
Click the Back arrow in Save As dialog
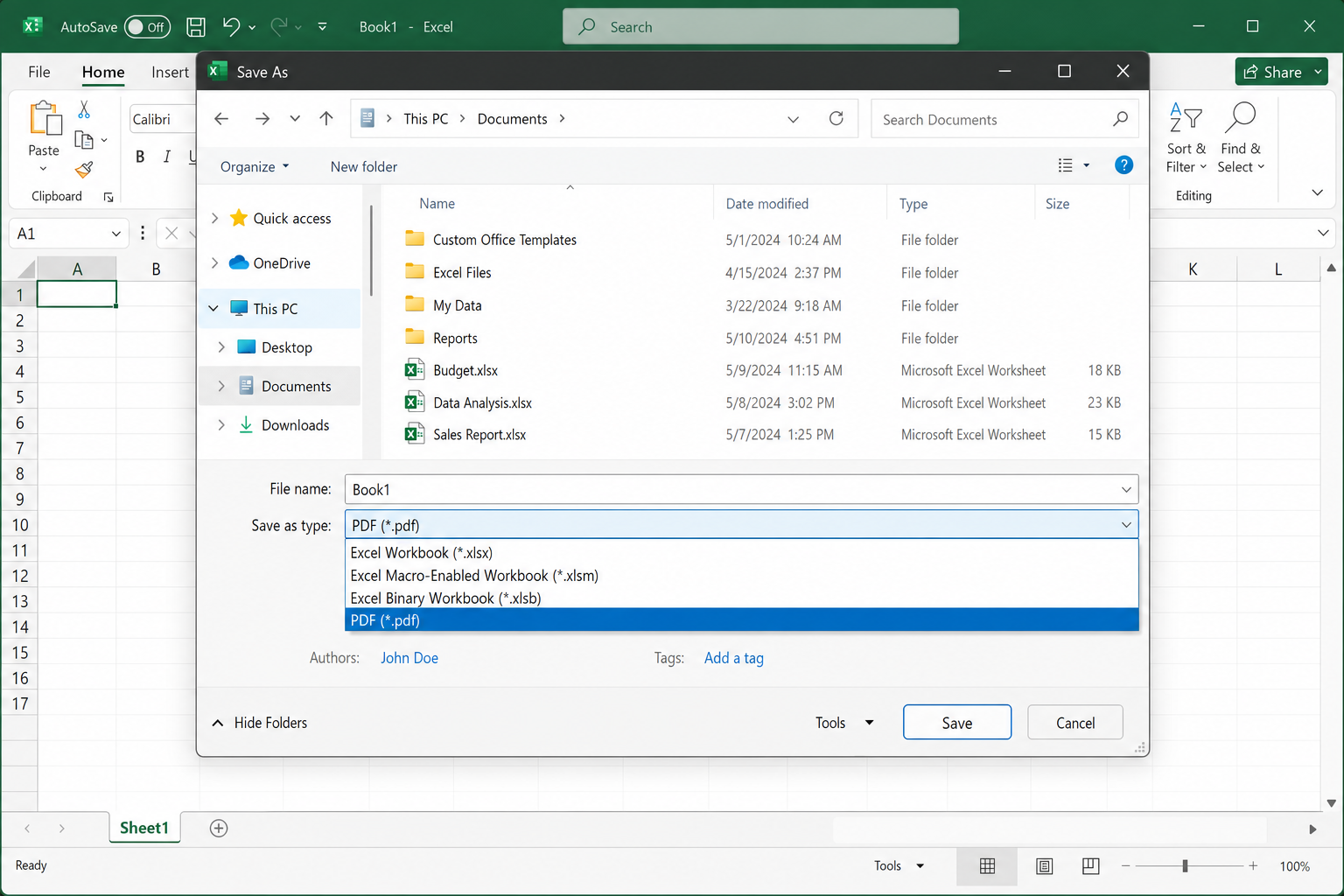tap(221, 119)
